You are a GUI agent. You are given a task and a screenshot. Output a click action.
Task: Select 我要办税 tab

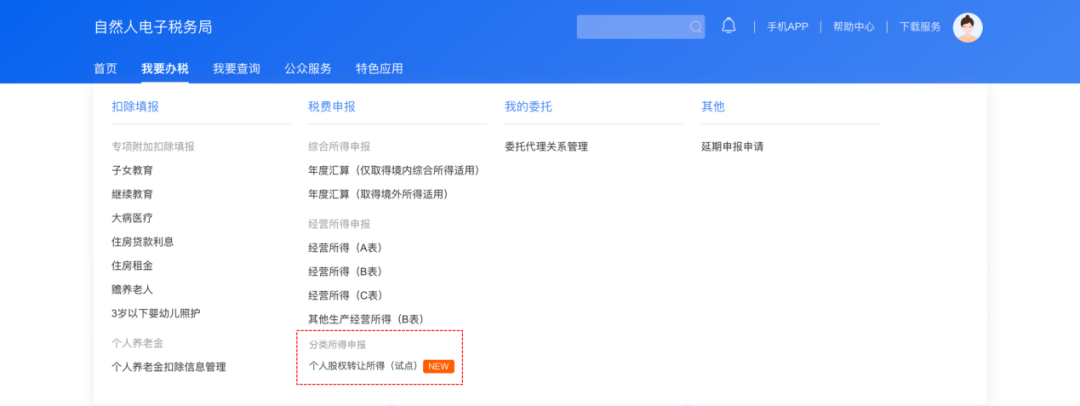click(x=165, y=68)
